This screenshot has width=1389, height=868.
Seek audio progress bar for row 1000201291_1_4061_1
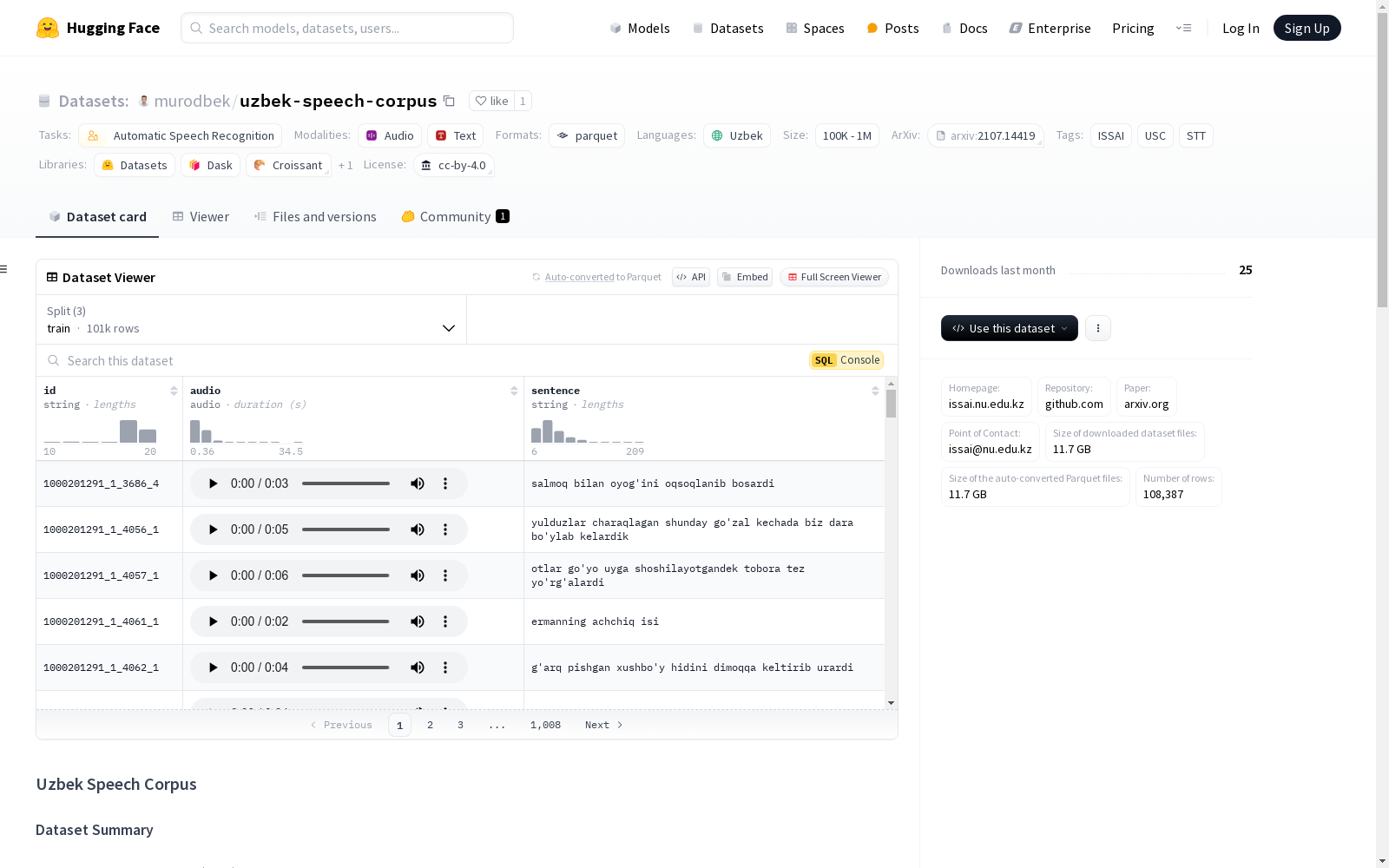tap(346, 621)
